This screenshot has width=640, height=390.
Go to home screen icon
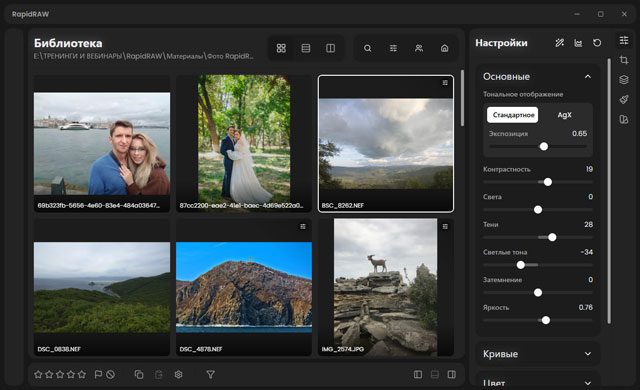[444, 48]
